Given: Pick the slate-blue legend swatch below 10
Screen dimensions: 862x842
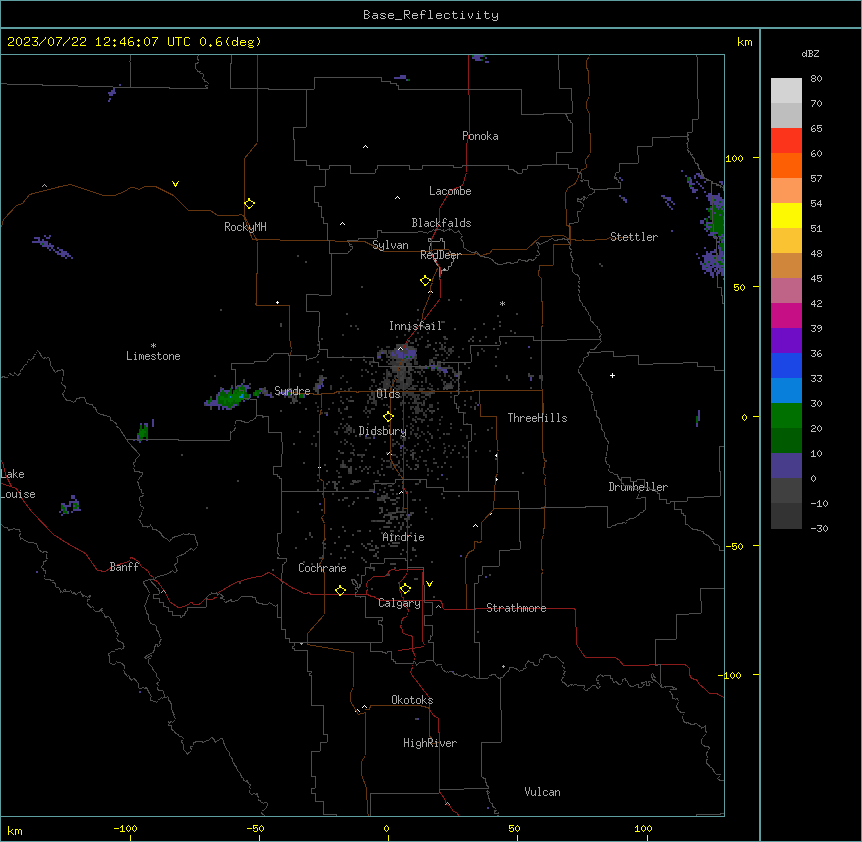Looking at the screenshot, I should coord(786,466).
